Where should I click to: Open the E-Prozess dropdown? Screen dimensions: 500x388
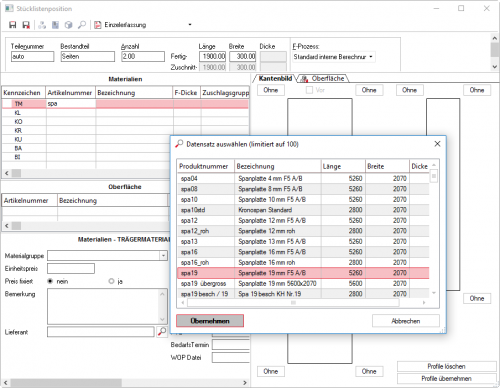point(371,57)
